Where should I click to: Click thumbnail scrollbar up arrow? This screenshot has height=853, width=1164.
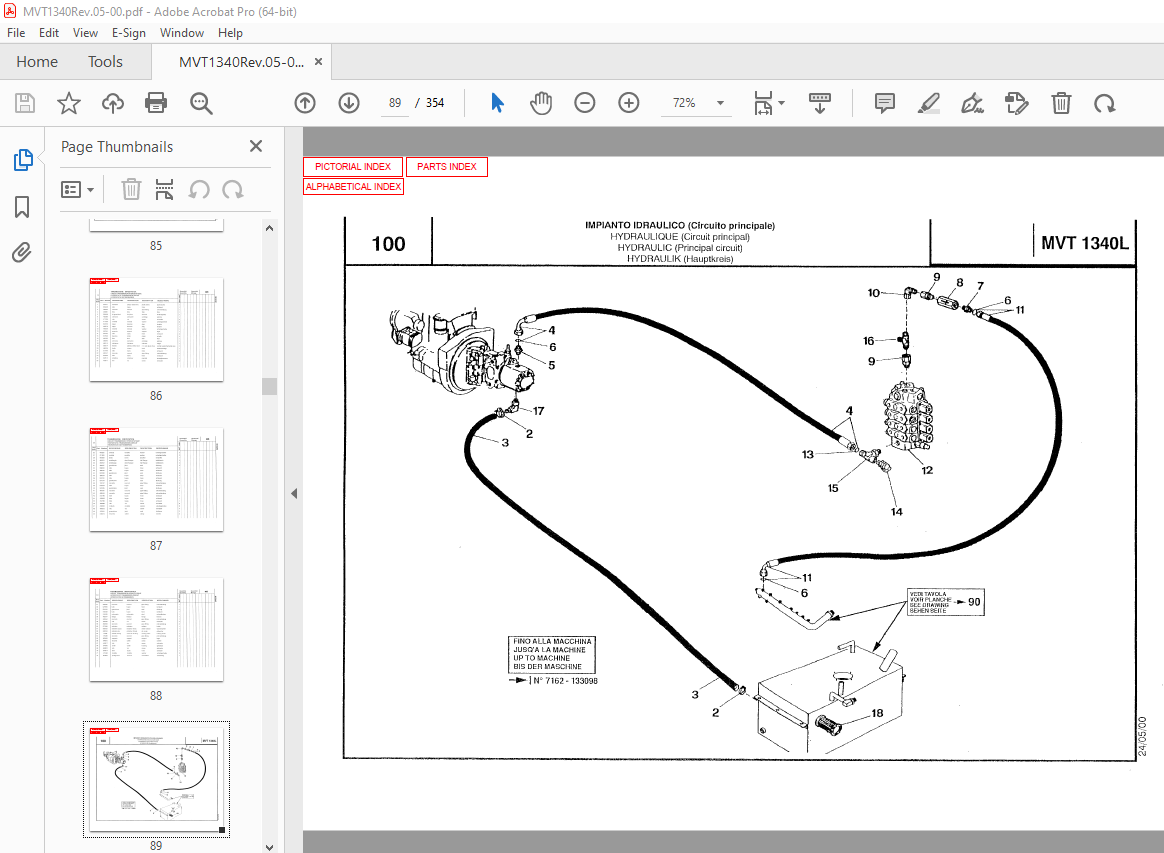[269, 228]
